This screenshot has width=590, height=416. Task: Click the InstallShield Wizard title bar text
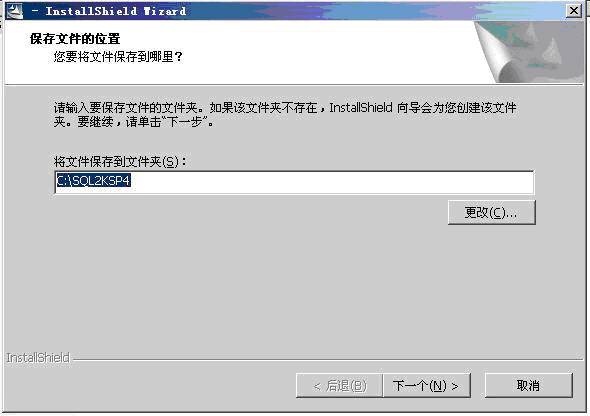[116, 11]
